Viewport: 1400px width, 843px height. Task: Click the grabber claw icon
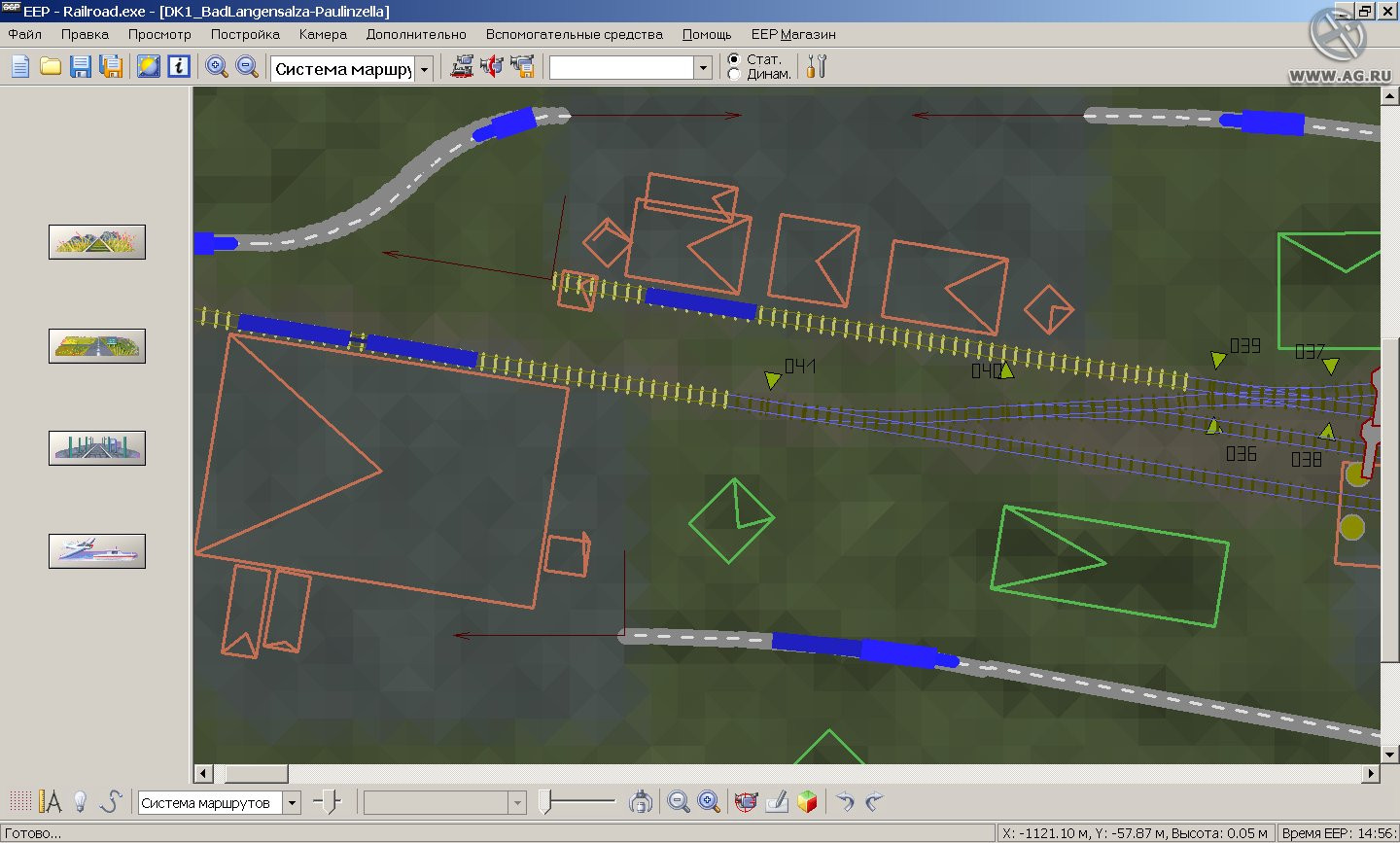641,802
